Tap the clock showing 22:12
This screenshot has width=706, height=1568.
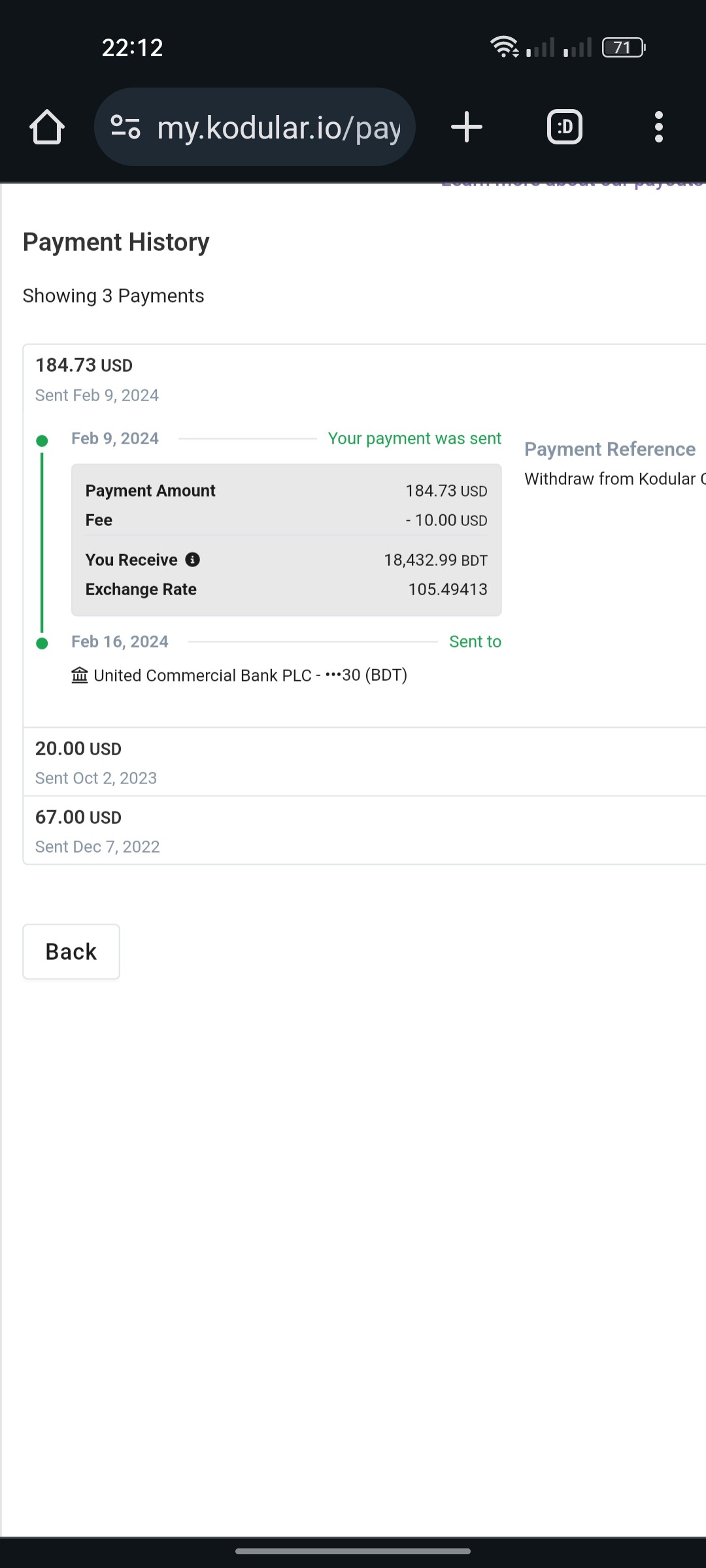(x=132, y=47)
